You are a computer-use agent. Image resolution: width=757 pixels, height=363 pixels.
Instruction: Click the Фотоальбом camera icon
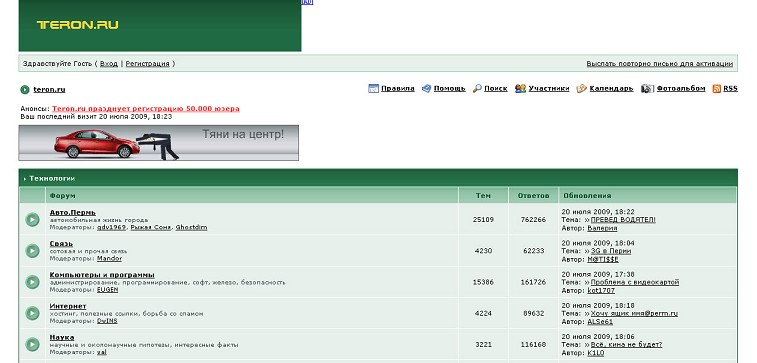coord(647,89)
